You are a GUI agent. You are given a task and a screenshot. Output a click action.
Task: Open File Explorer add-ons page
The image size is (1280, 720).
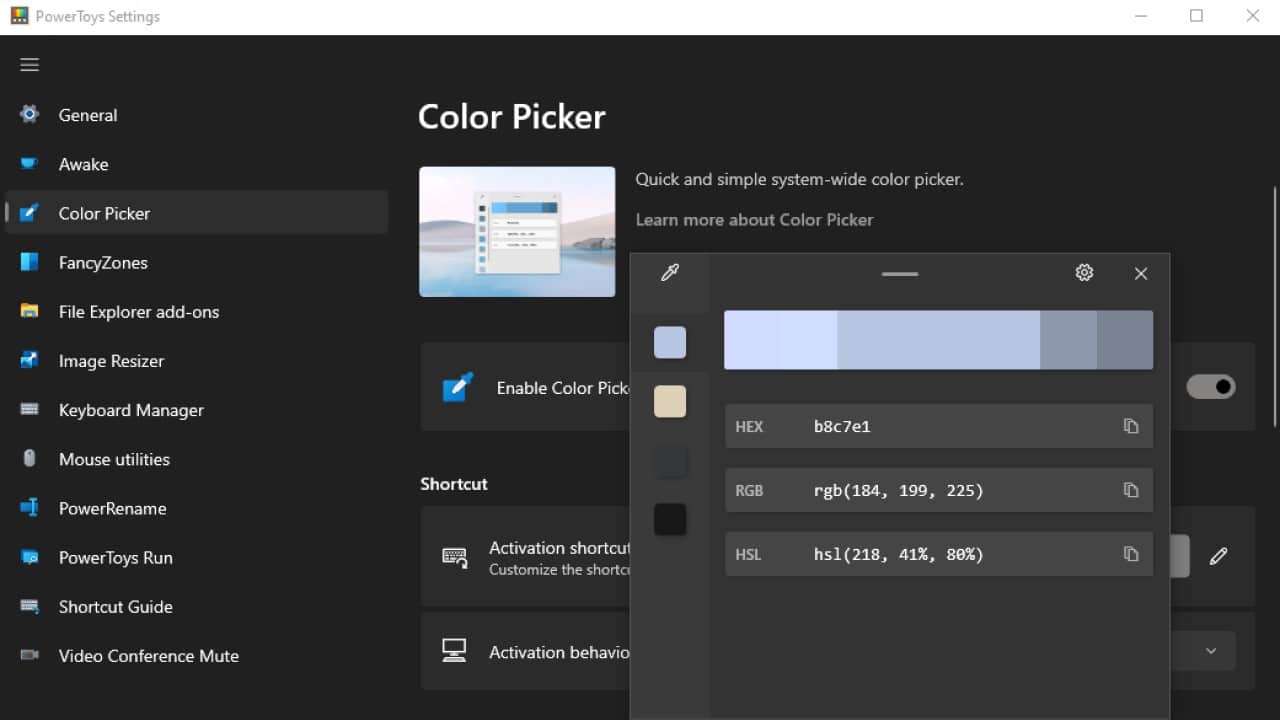pyautogui.click(x=197, y=311)
